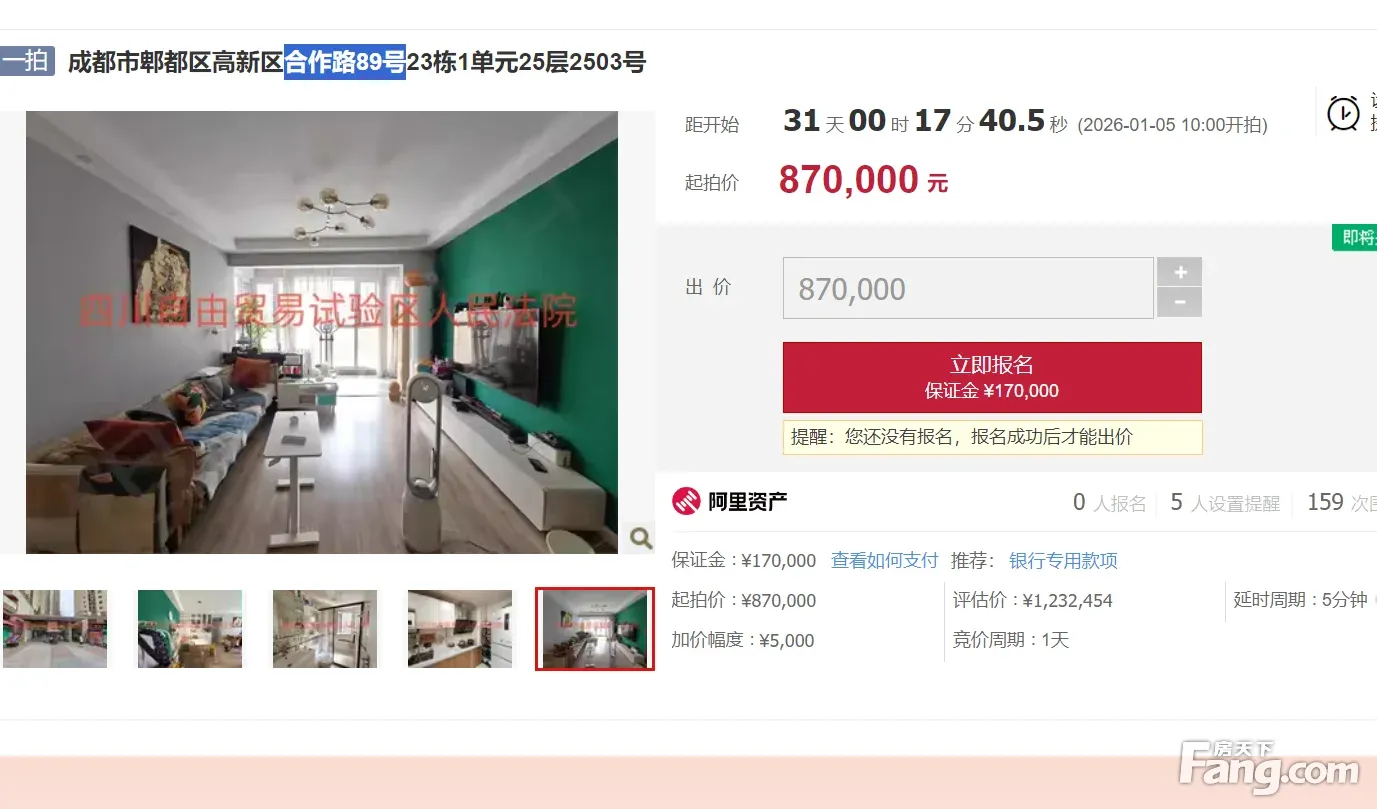This screenshot has width=1377, height=809.
Task: Open the 银行专用款项 link
Action: [x=1063, y=561]
